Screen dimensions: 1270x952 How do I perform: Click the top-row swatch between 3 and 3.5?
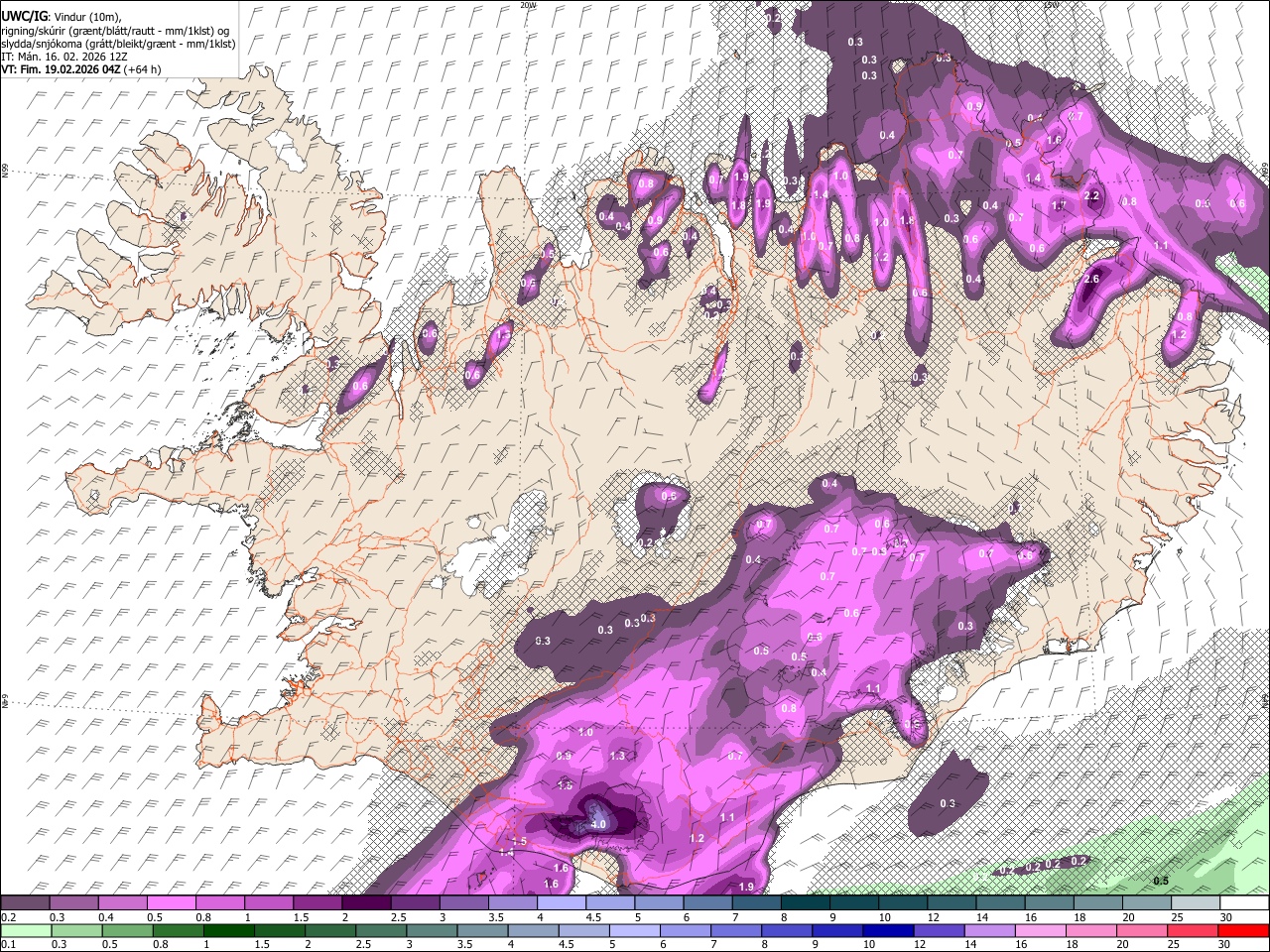point(465,902)
